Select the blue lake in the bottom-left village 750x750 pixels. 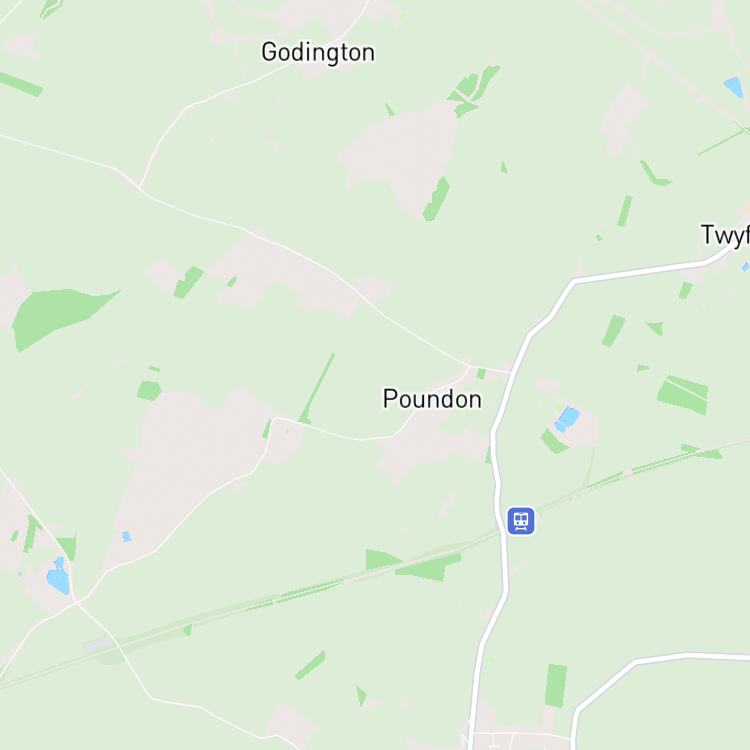59,576
